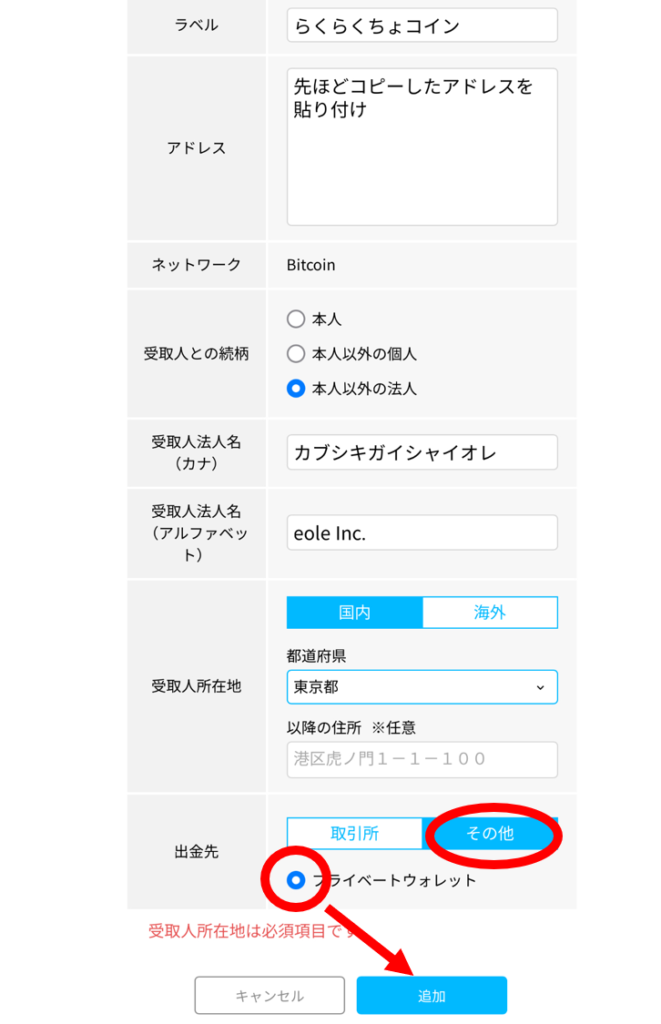Click the 受取人との続柄 row label

(196, 354)
